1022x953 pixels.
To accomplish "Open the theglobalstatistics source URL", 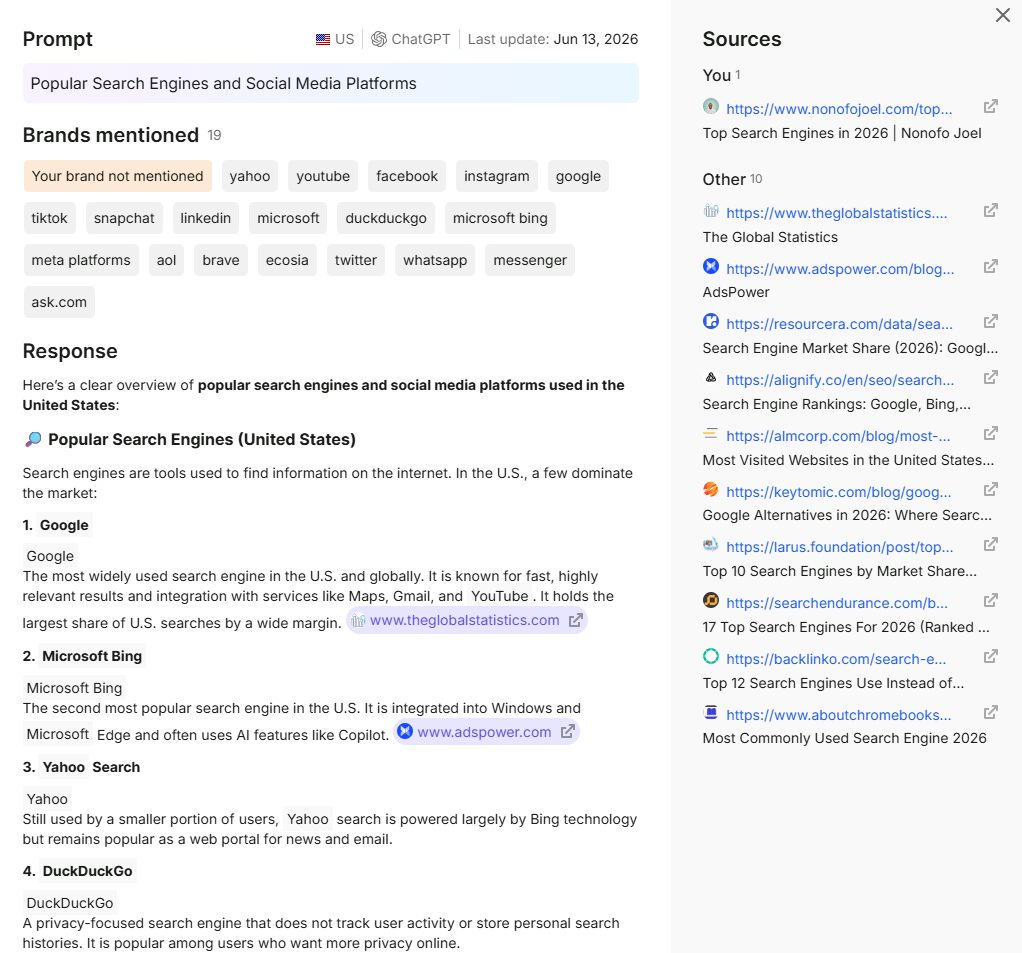I will tap(836, 213).
